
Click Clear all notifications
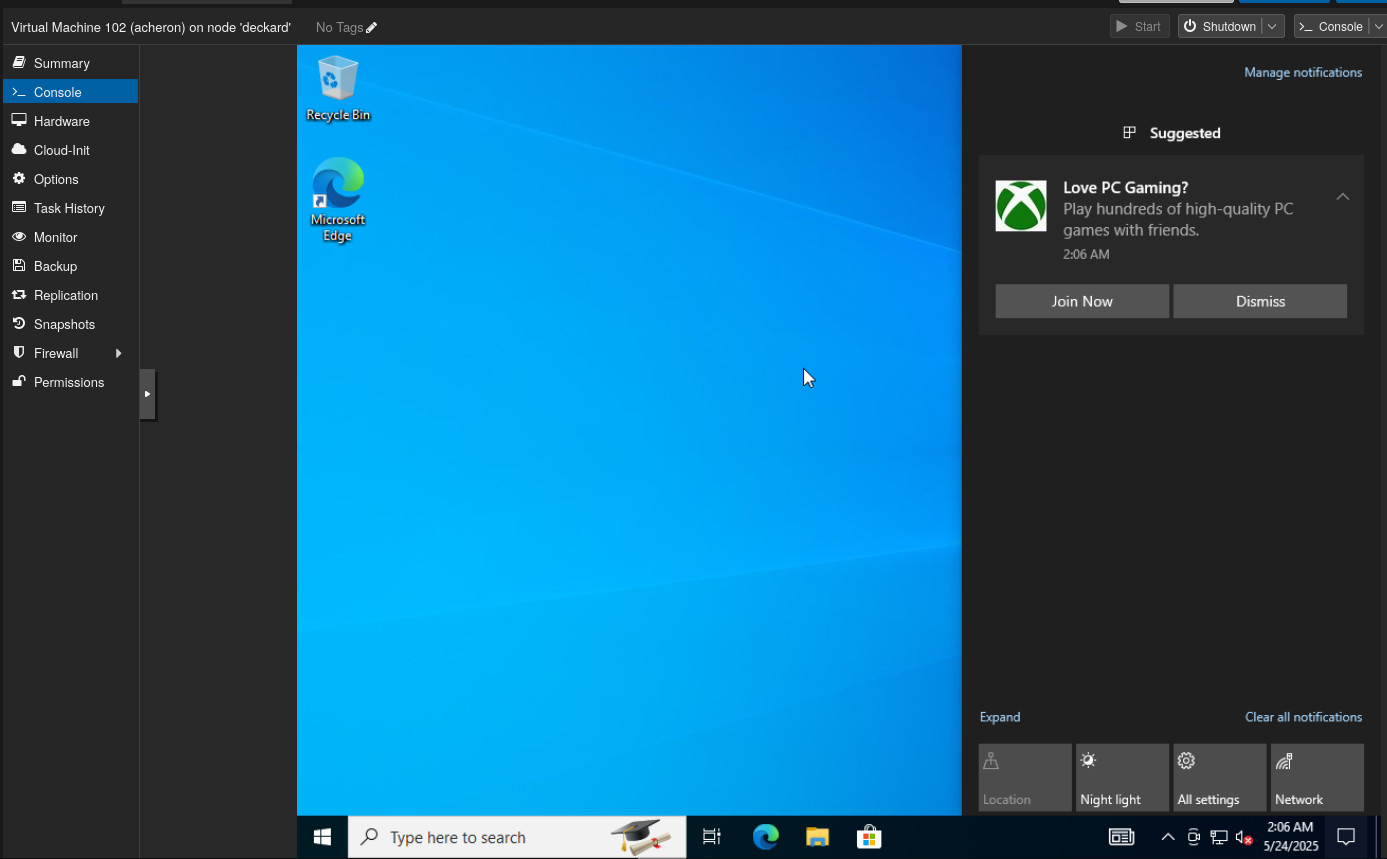point(1303,717)
